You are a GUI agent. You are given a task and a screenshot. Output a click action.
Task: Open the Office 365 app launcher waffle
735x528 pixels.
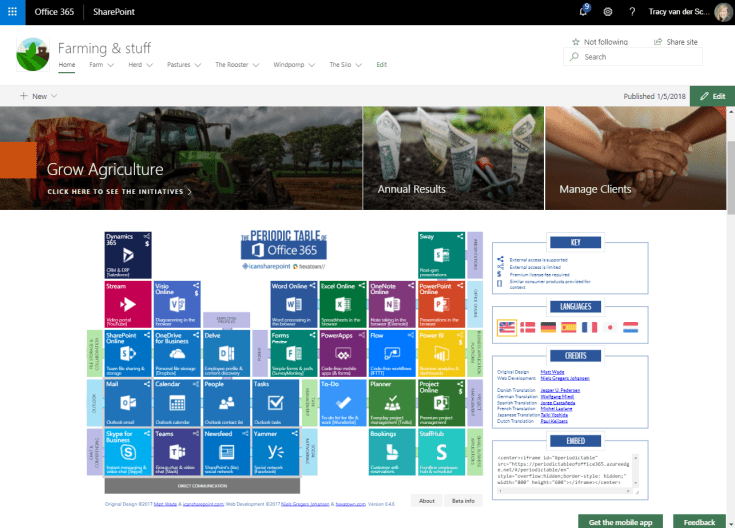[x=13, y=12]
